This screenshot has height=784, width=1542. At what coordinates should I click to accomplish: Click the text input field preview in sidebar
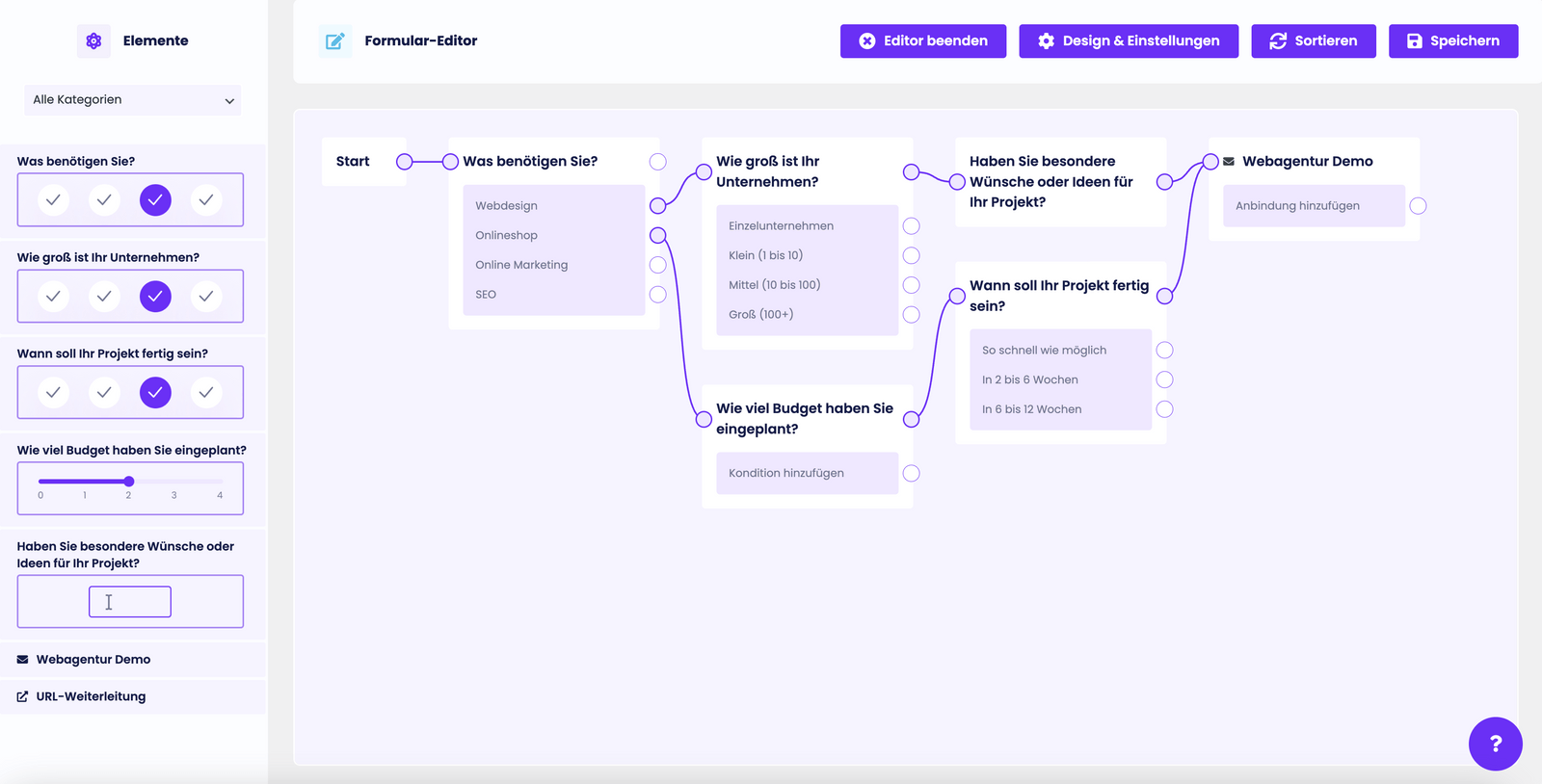pos(130,602)
